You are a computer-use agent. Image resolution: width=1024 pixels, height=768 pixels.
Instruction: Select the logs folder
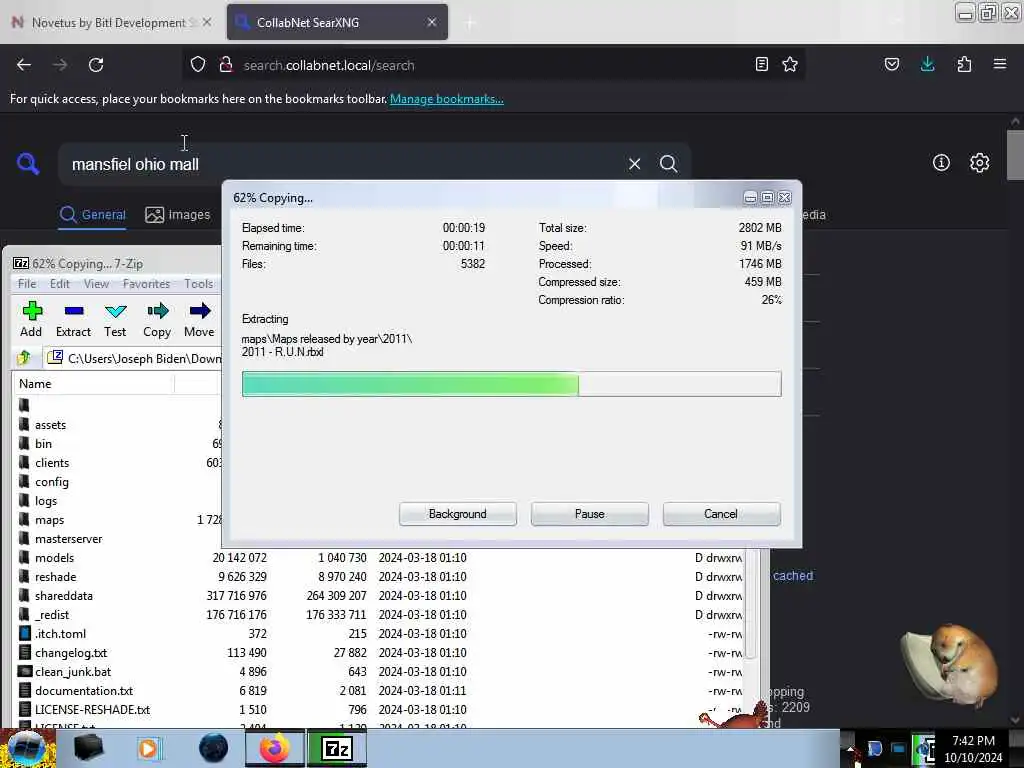(x=46, y=500)
